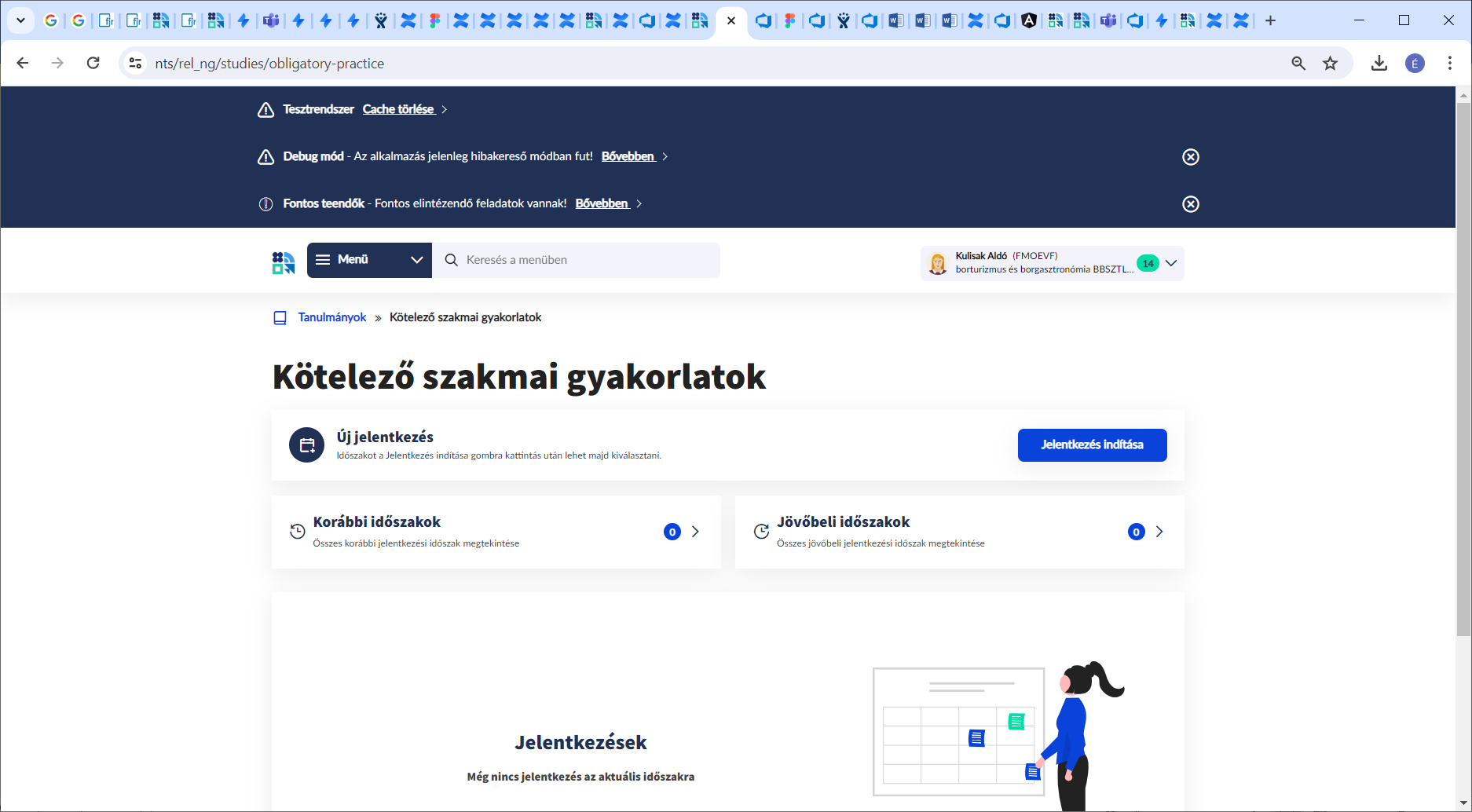Open Jövőbeli időszakok card
This screenshot has width=1472, height=812.
tap(959, 532)
